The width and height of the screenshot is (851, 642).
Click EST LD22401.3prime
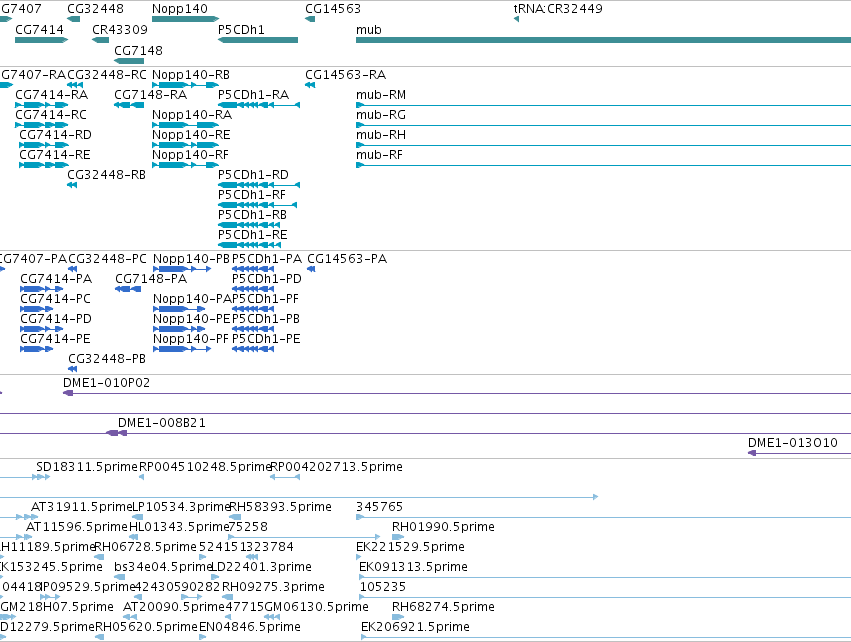215,578
